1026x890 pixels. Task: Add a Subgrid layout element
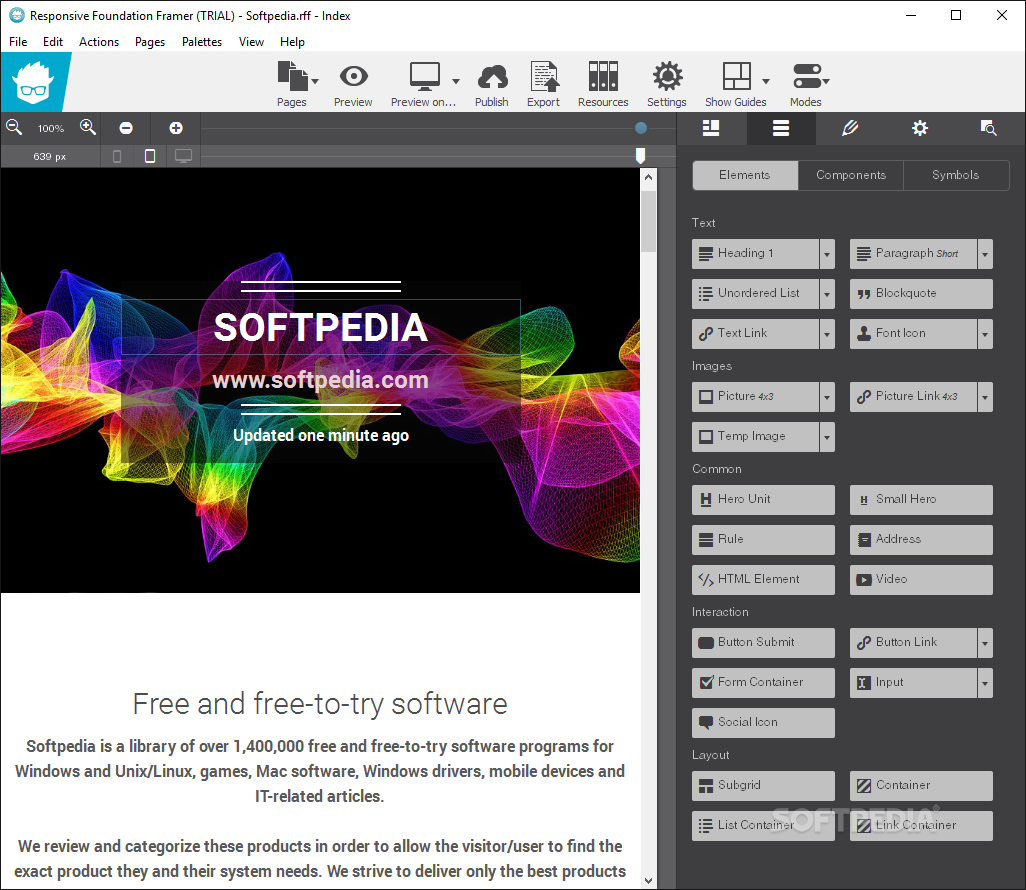coord(763,785)
